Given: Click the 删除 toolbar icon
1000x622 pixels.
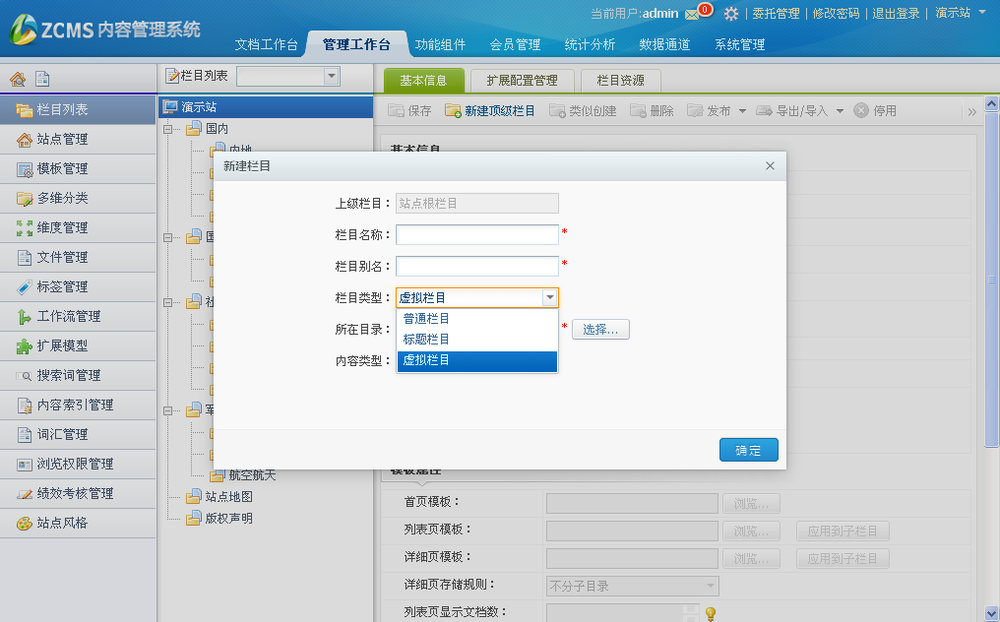Looking at the screenshot, I should tap(639, 110).
